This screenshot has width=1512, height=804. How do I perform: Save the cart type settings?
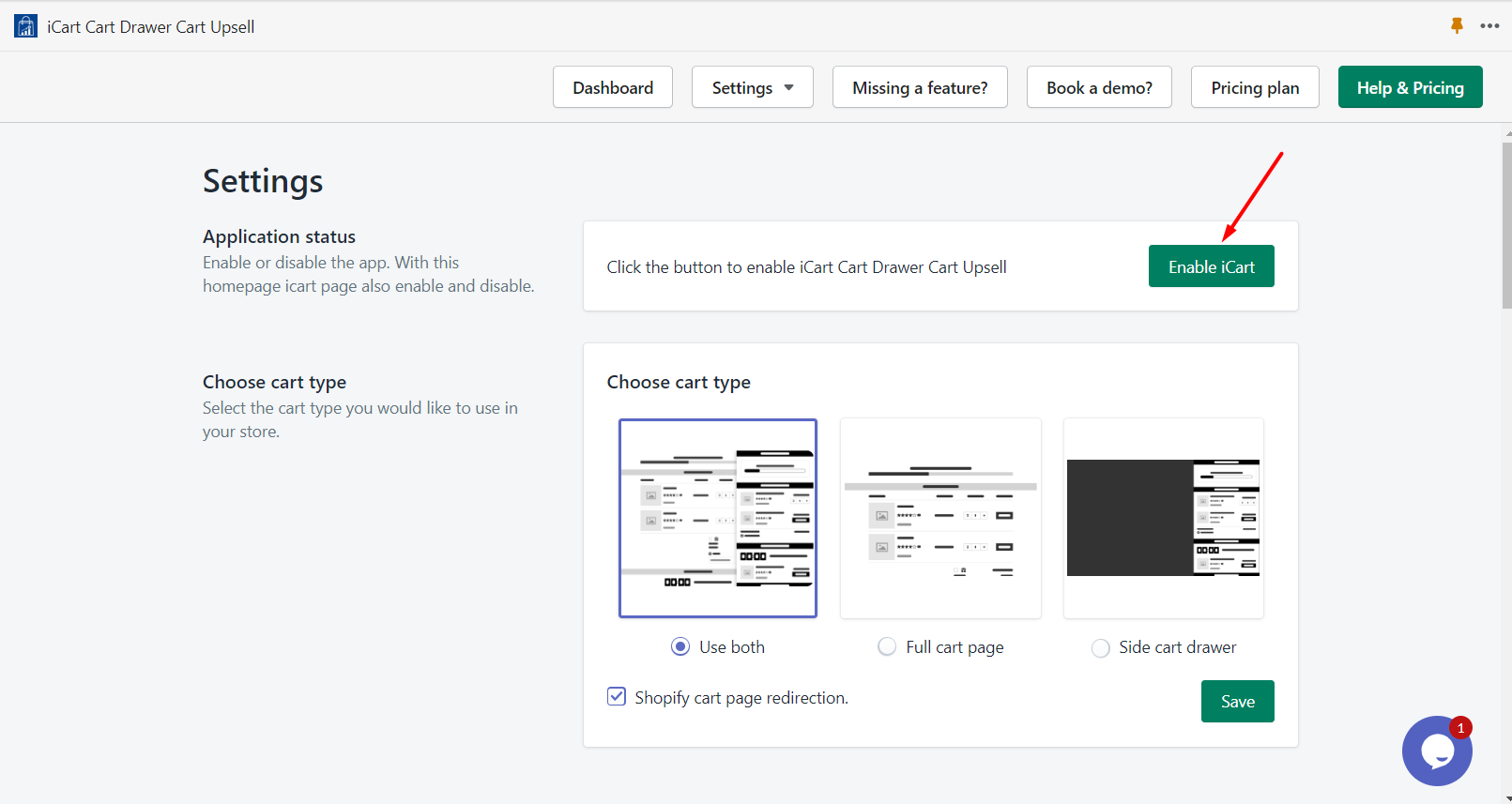pyautogui.click(x=1237, y=701)
